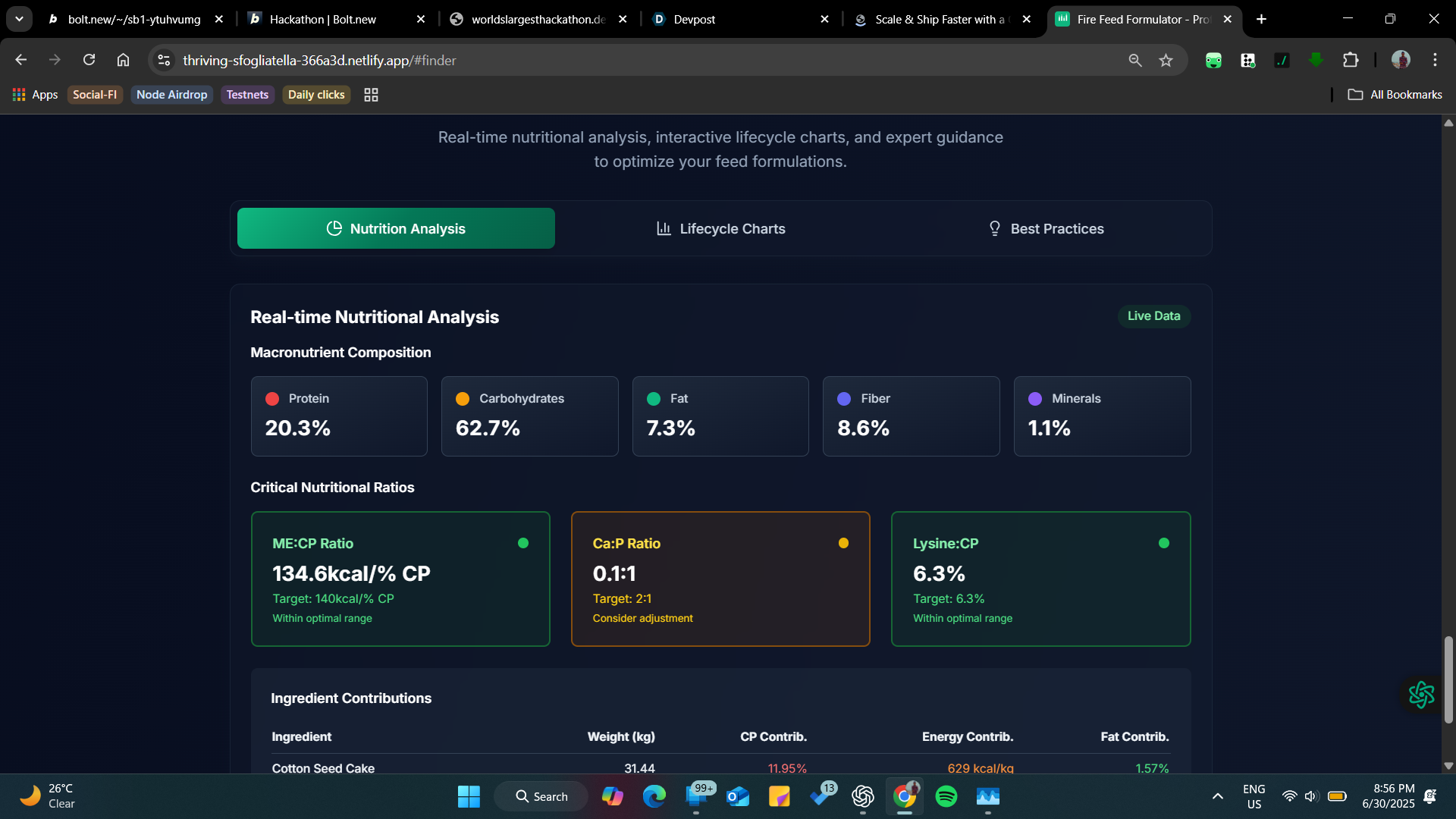Screen dimensions: 1456x819
Task: Bookmark this page with star icon
Action: pos(1166,61)
